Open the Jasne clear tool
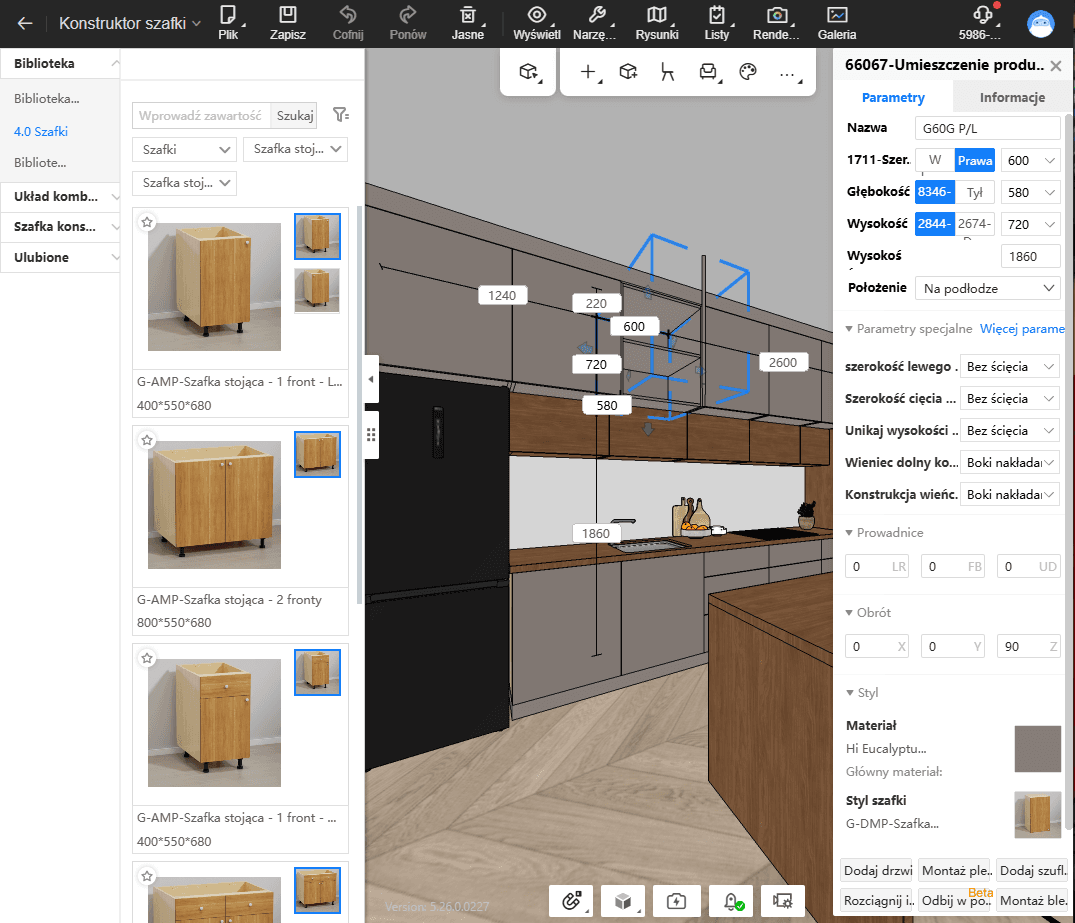The height and width of the screenshot is (923, 1075). (468, 23)
